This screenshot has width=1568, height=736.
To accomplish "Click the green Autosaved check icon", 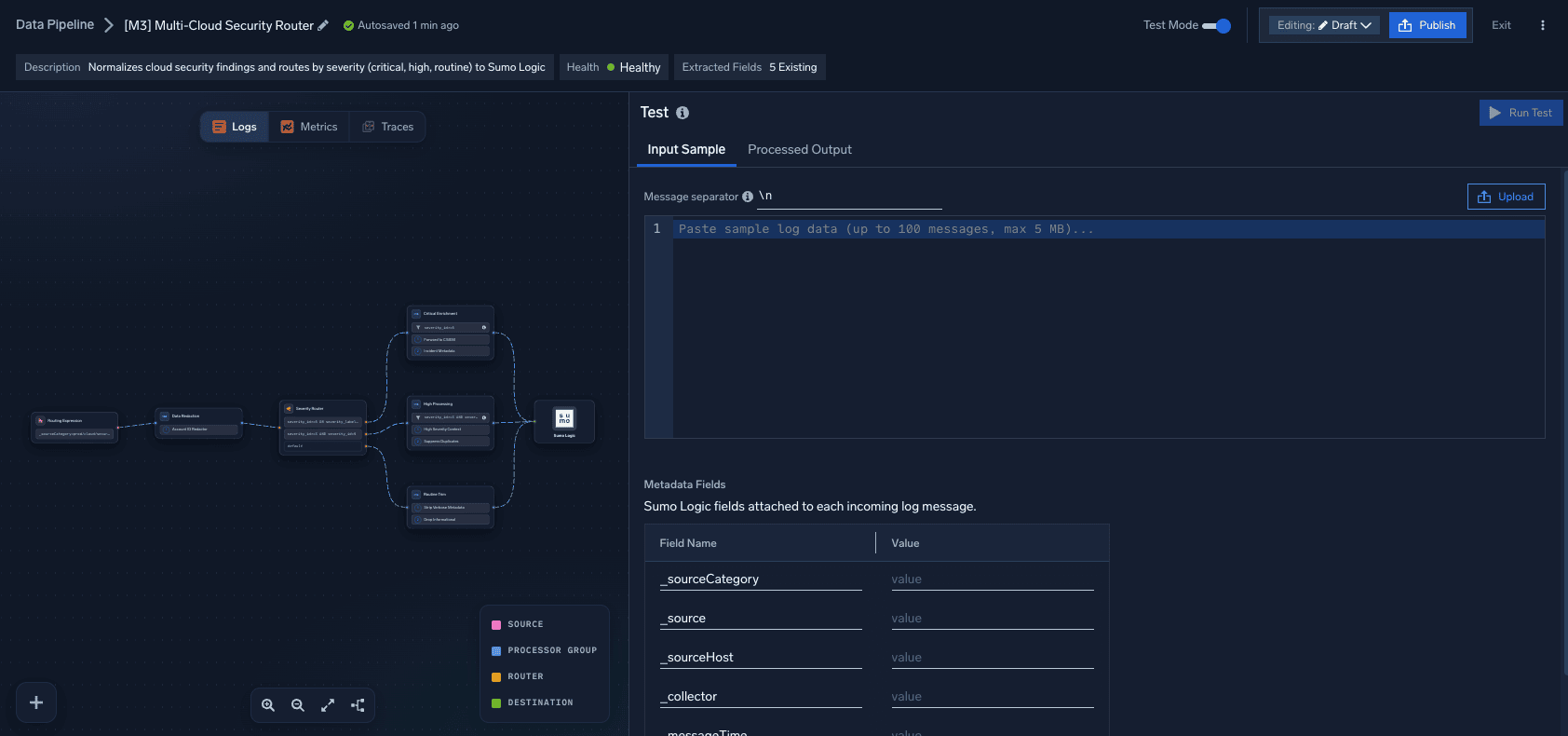I will tap(348, 25).
